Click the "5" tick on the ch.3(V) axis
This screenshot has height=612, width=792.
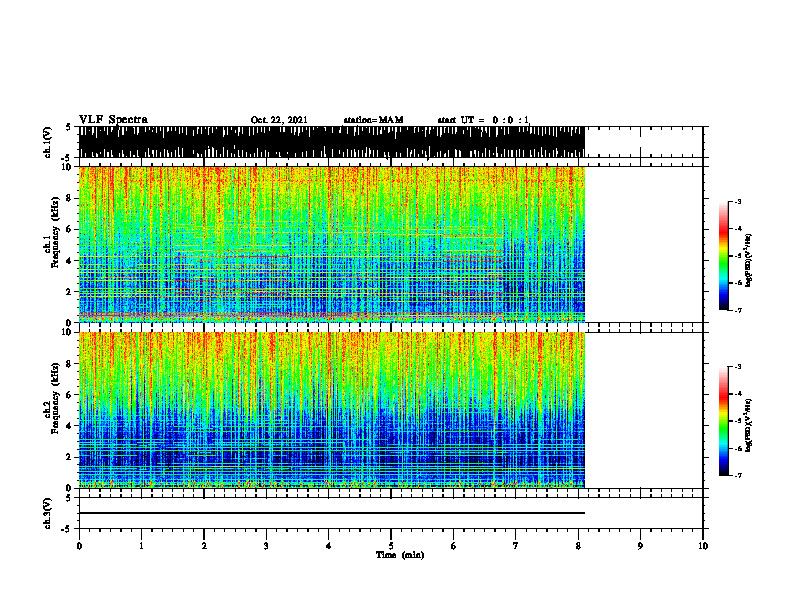(68, 498)
